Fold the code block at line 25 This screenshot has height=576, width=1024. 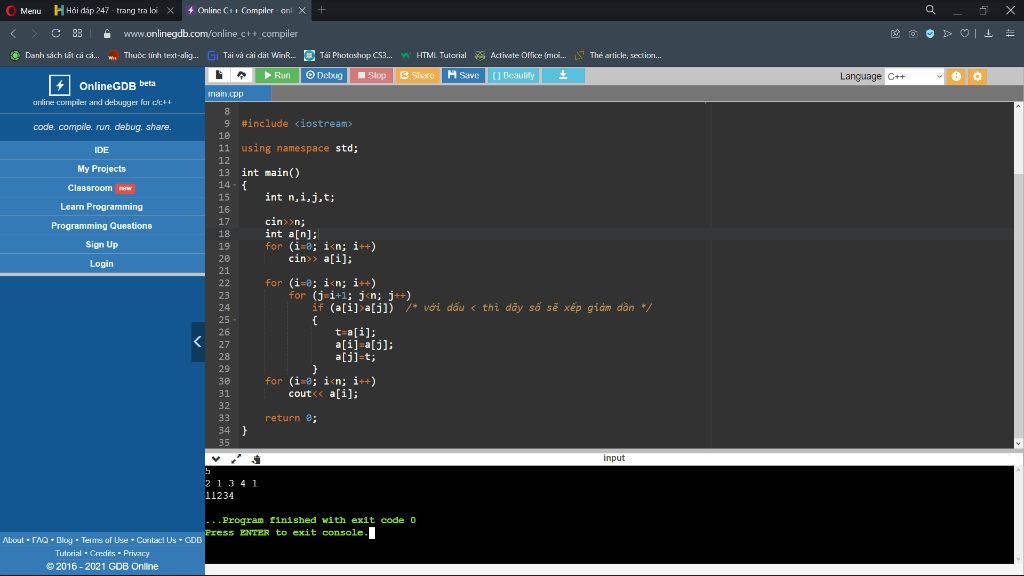pos(234,320)
